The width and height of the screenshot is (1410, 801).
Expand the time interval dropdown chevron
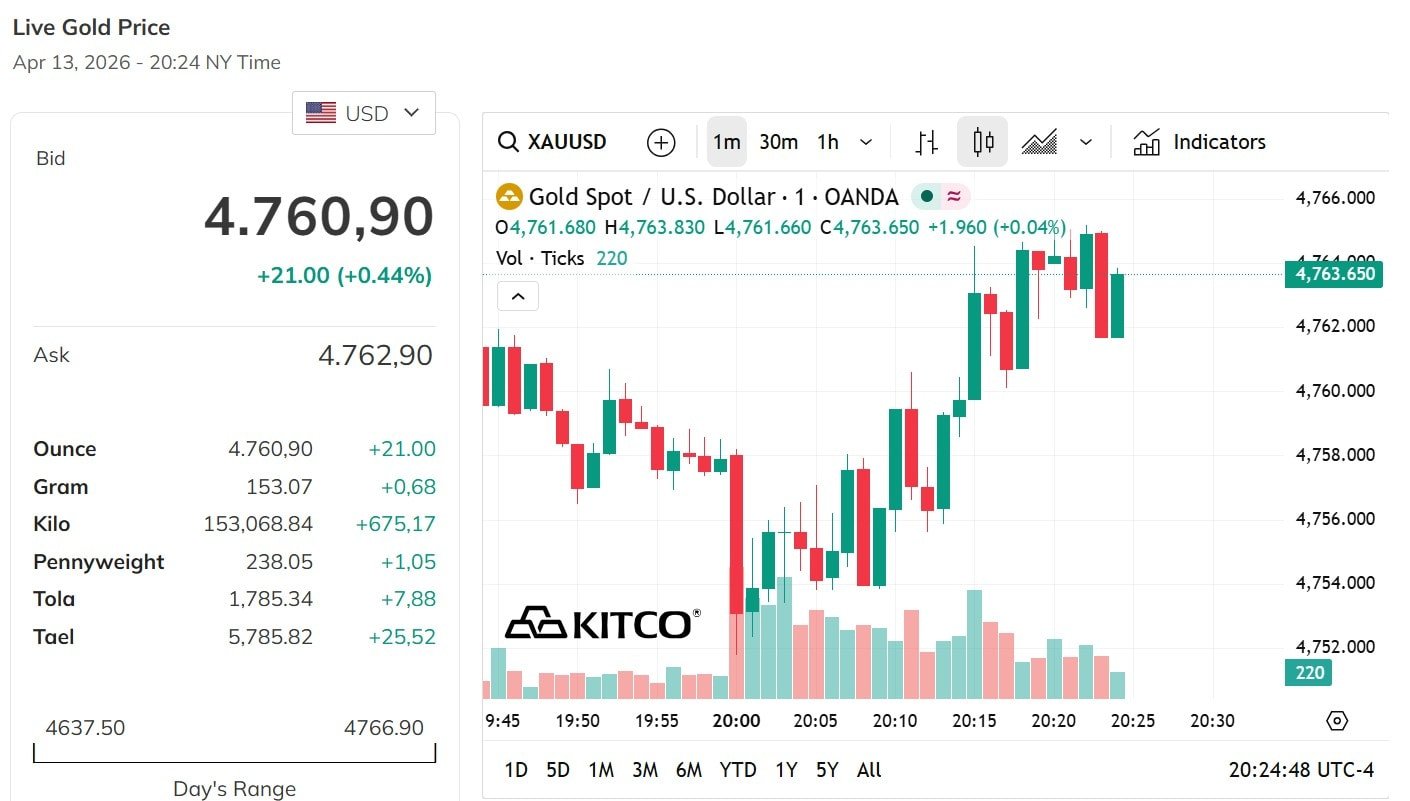(x=866, y=142)
